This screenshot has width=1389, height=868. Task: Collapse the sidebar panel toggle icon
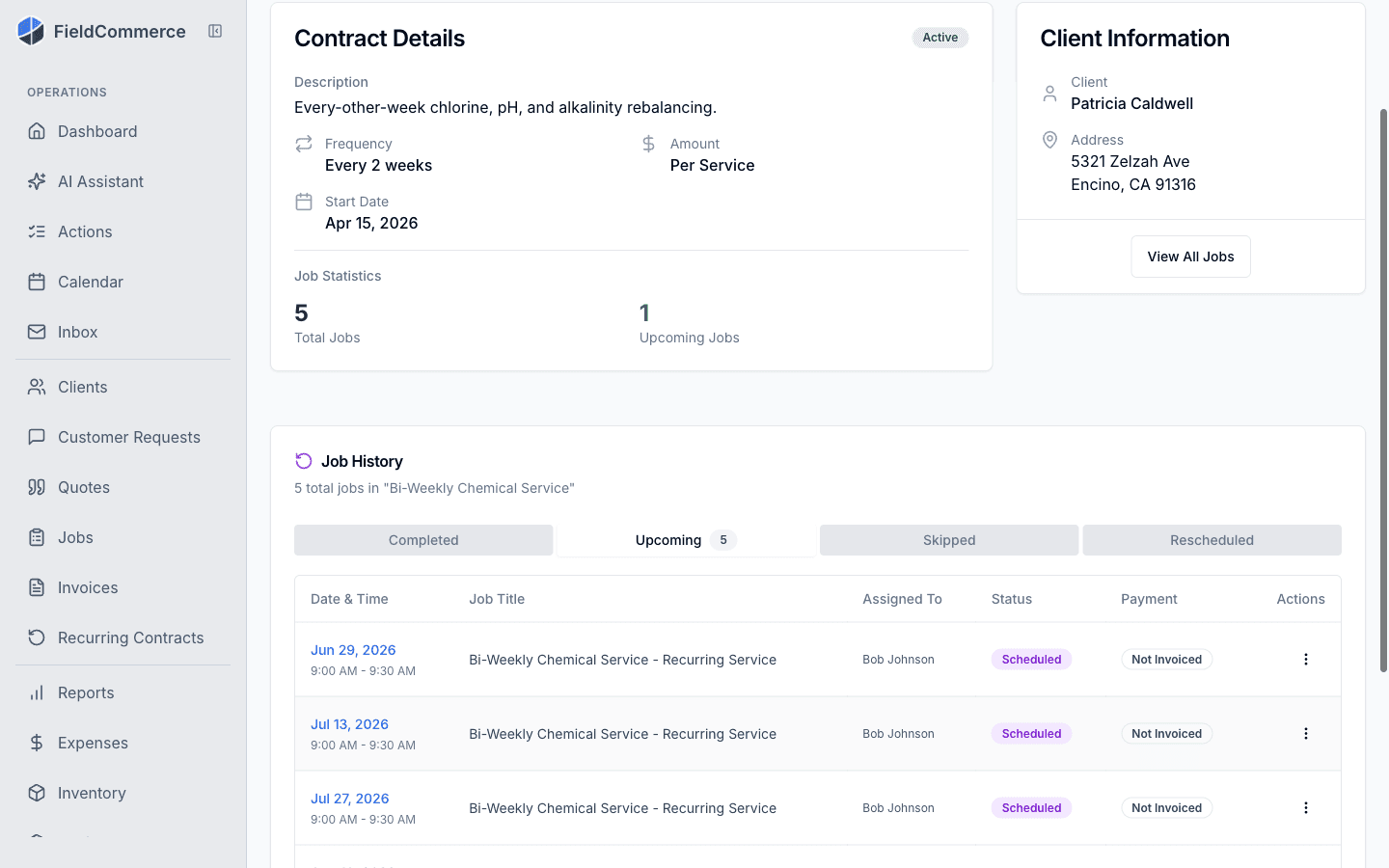point(215,31)
